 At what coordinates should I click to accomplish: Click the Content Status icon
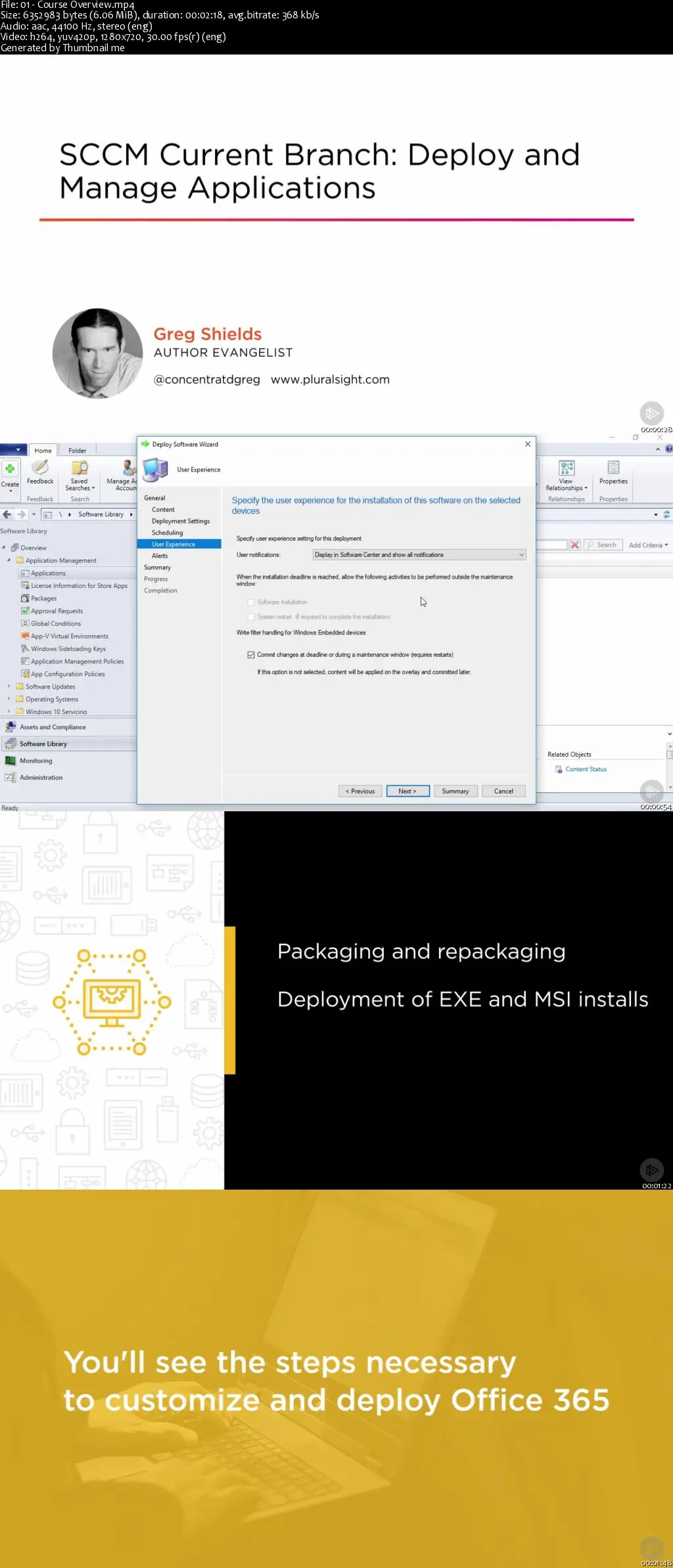pyautogui.click(x=559, y=769)
